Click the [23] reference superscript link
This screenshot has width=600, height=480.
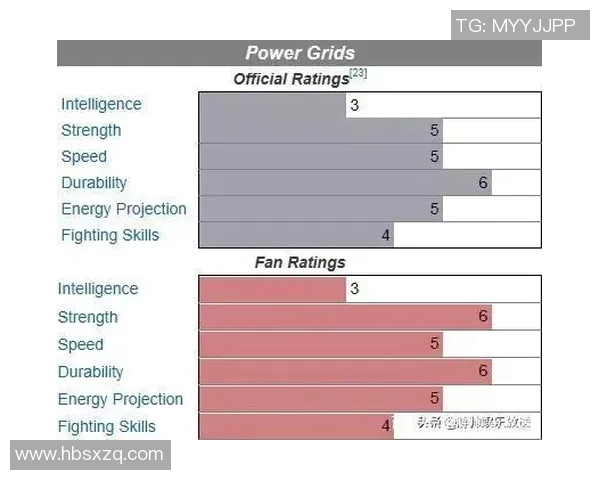(x=359, y=74)
